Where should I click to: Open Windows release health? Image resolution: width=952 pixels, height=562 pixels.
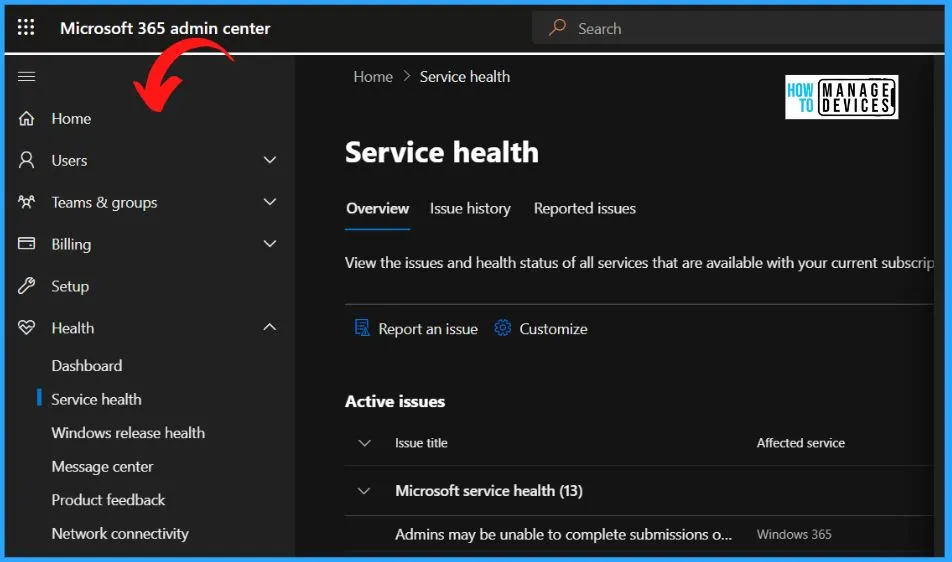pyautogui.click(x=128, y=433)
